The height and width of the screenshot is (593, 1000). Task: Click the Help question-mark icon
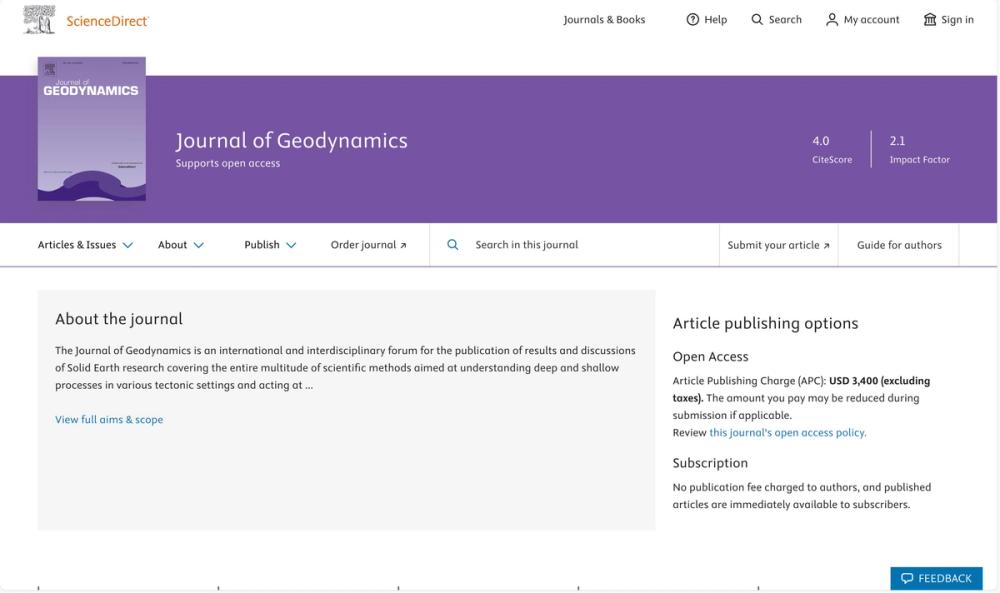[x=693, y=20]
